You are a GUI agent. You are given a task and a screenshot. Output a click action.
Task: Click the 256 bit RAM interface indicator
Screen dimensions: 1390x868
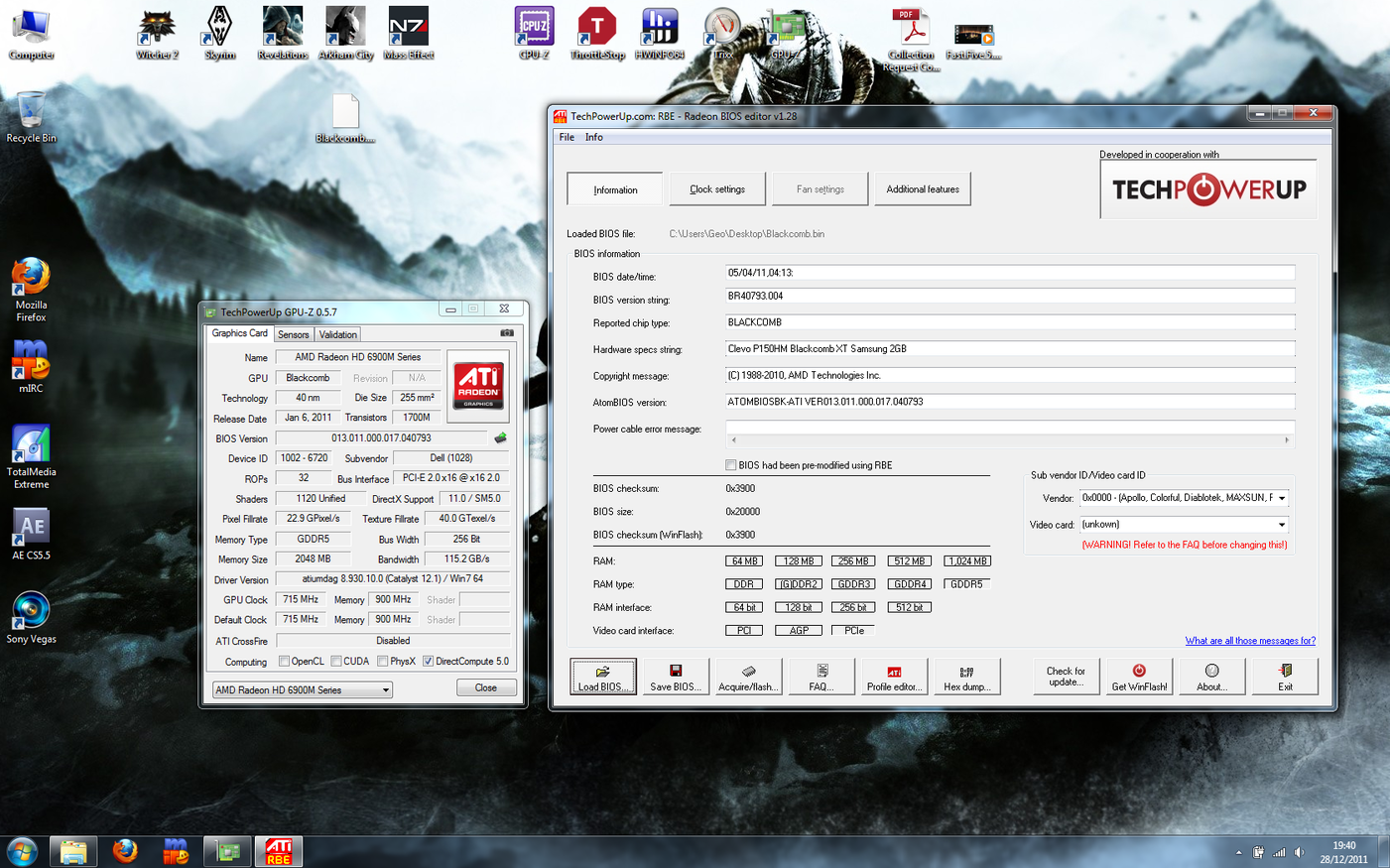853,607
